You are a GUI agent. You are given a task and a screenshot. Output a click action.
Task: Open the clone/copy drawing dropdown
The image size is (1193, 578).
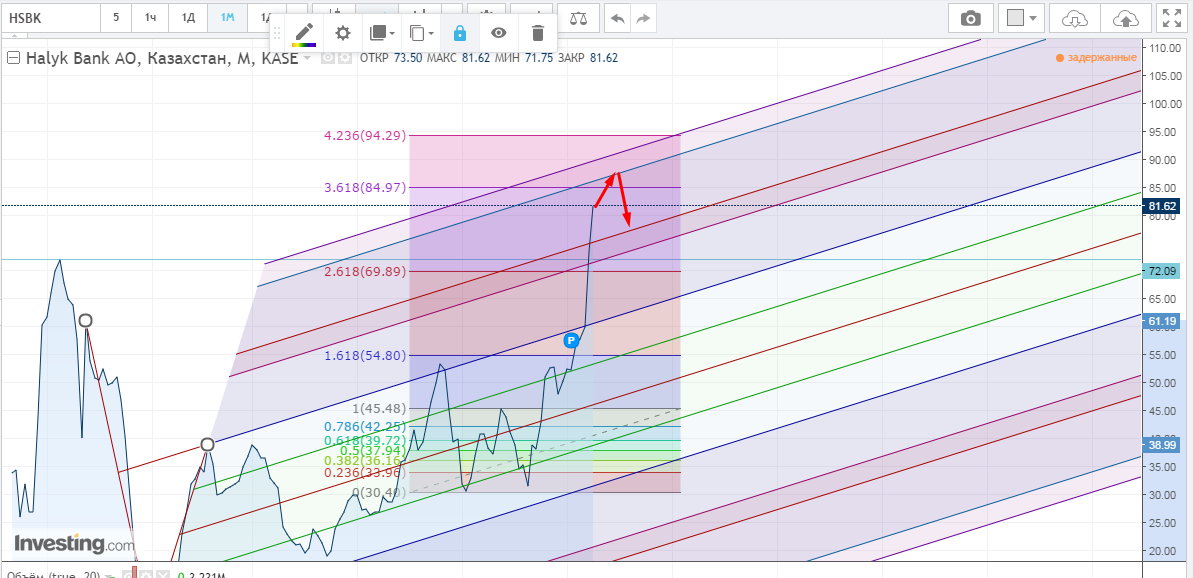point(421,33)
